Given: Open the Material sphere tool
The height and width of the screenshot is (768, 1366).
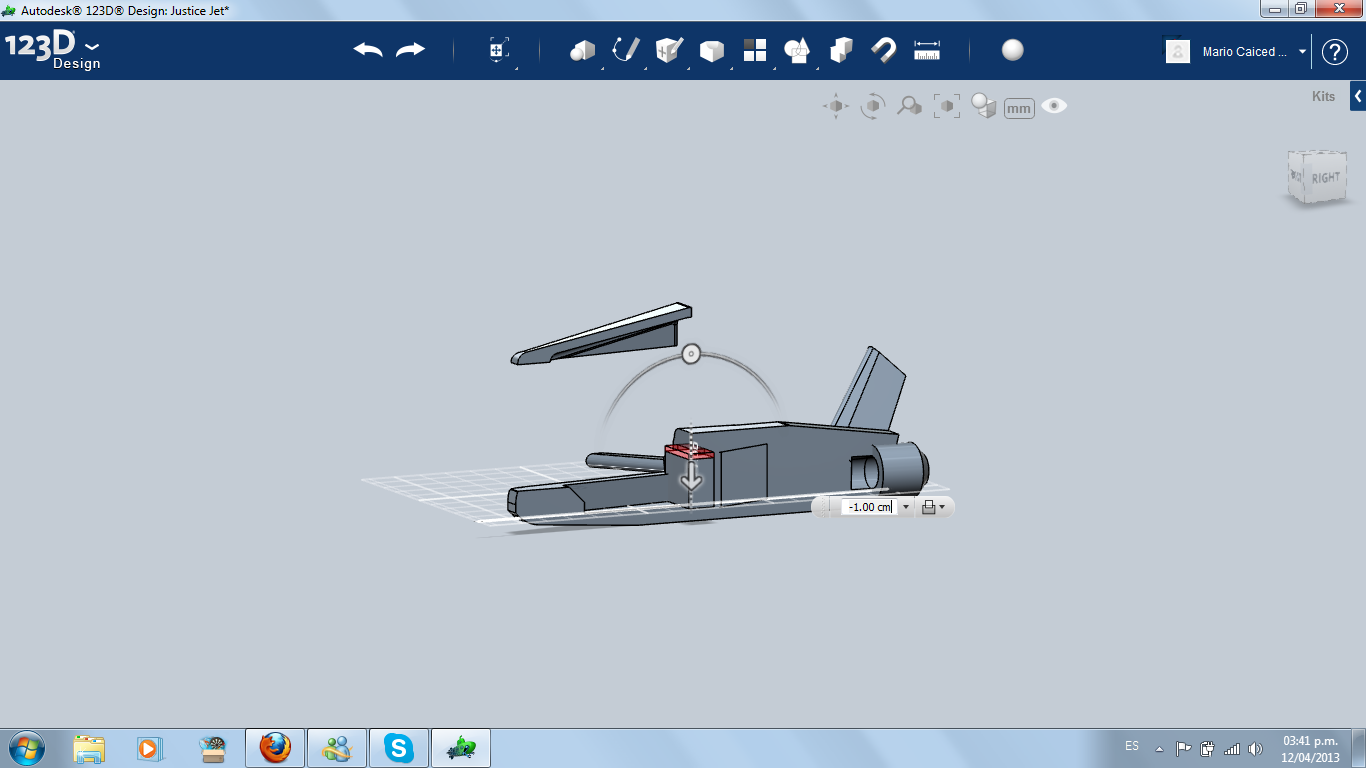Looking at the screenshot, I should (x=1013, y=50).
